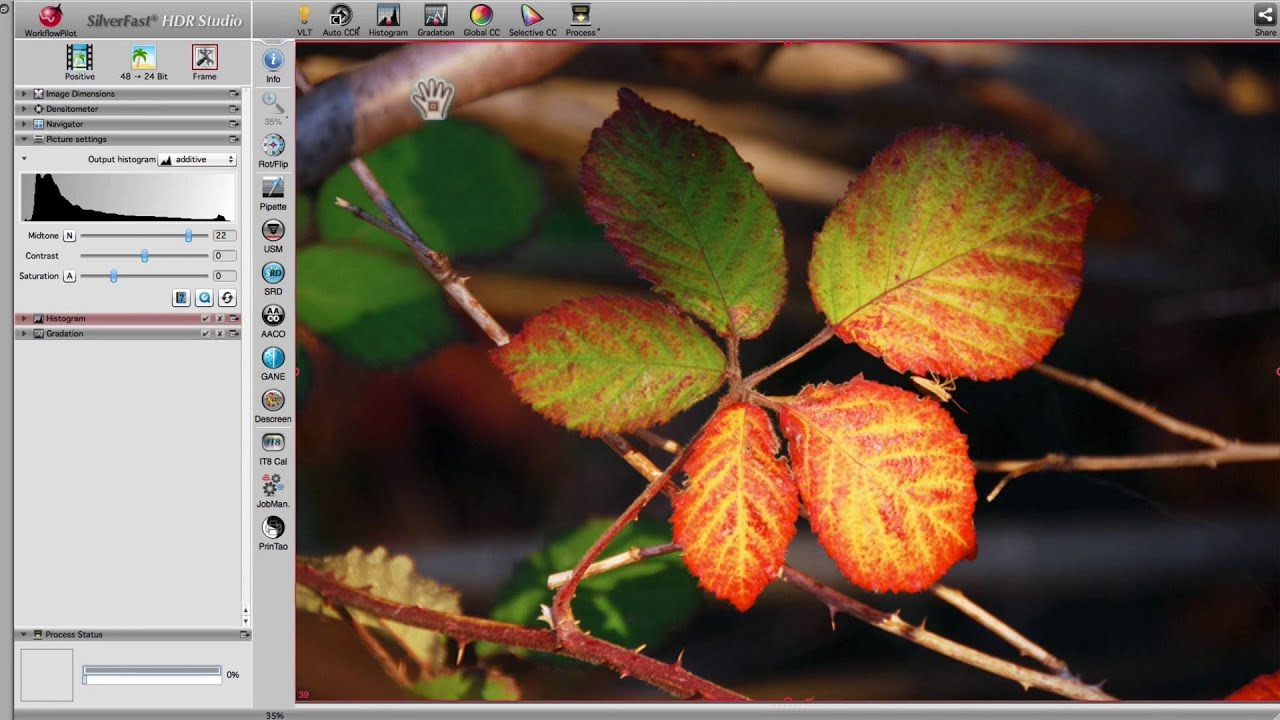Expand the Gradation panel section

[24, 334]
